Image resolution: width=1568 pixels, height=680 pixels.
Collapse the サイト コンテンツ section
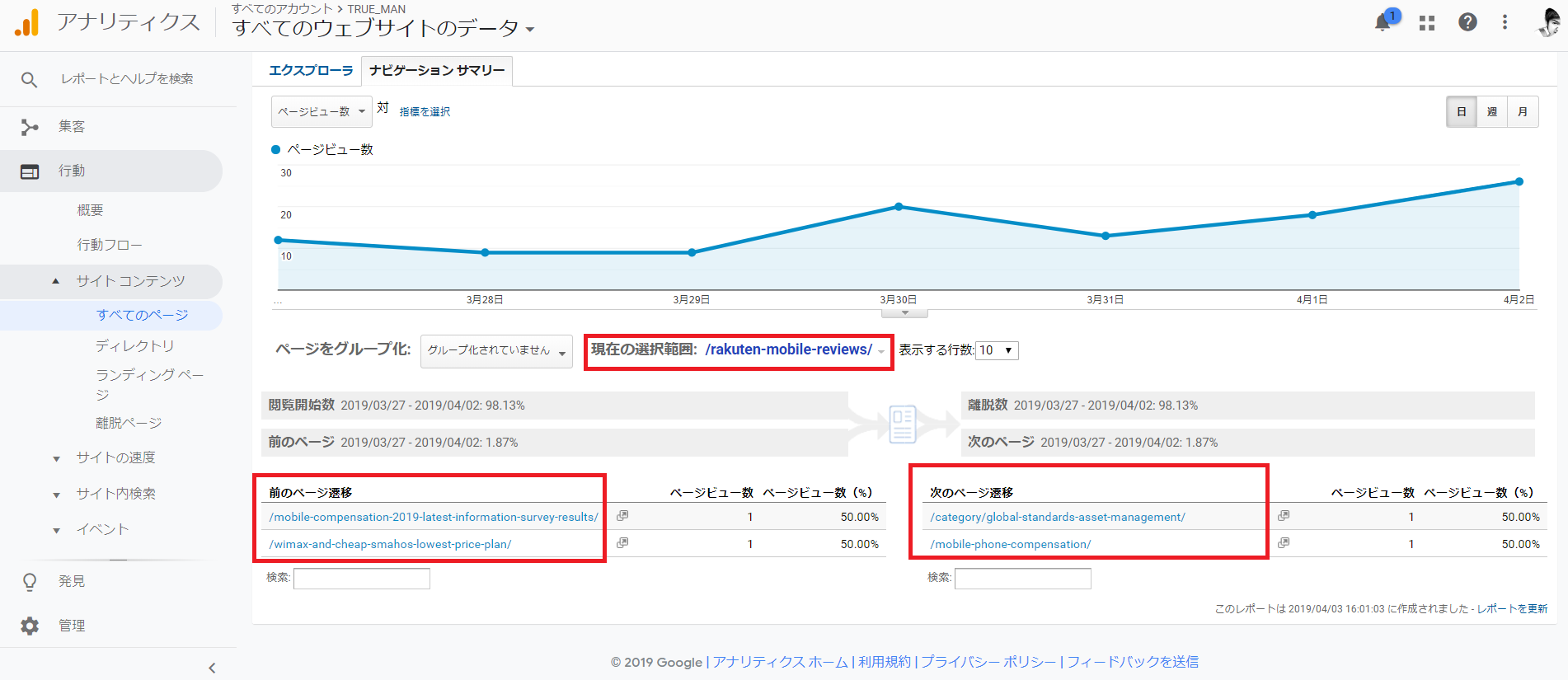[56, 282]
